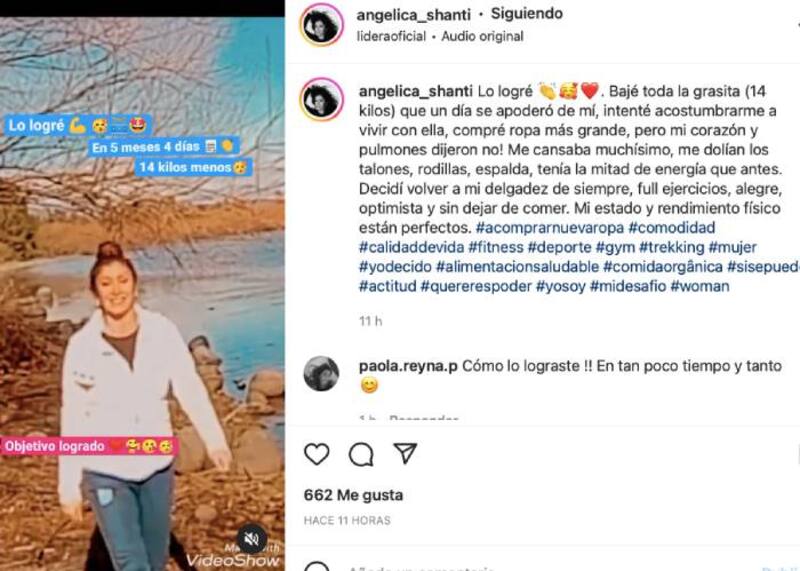Image resolution: width=800 pixels, height=571 pixels.
Task: Like the post with the heart icon
Action: 317,454
